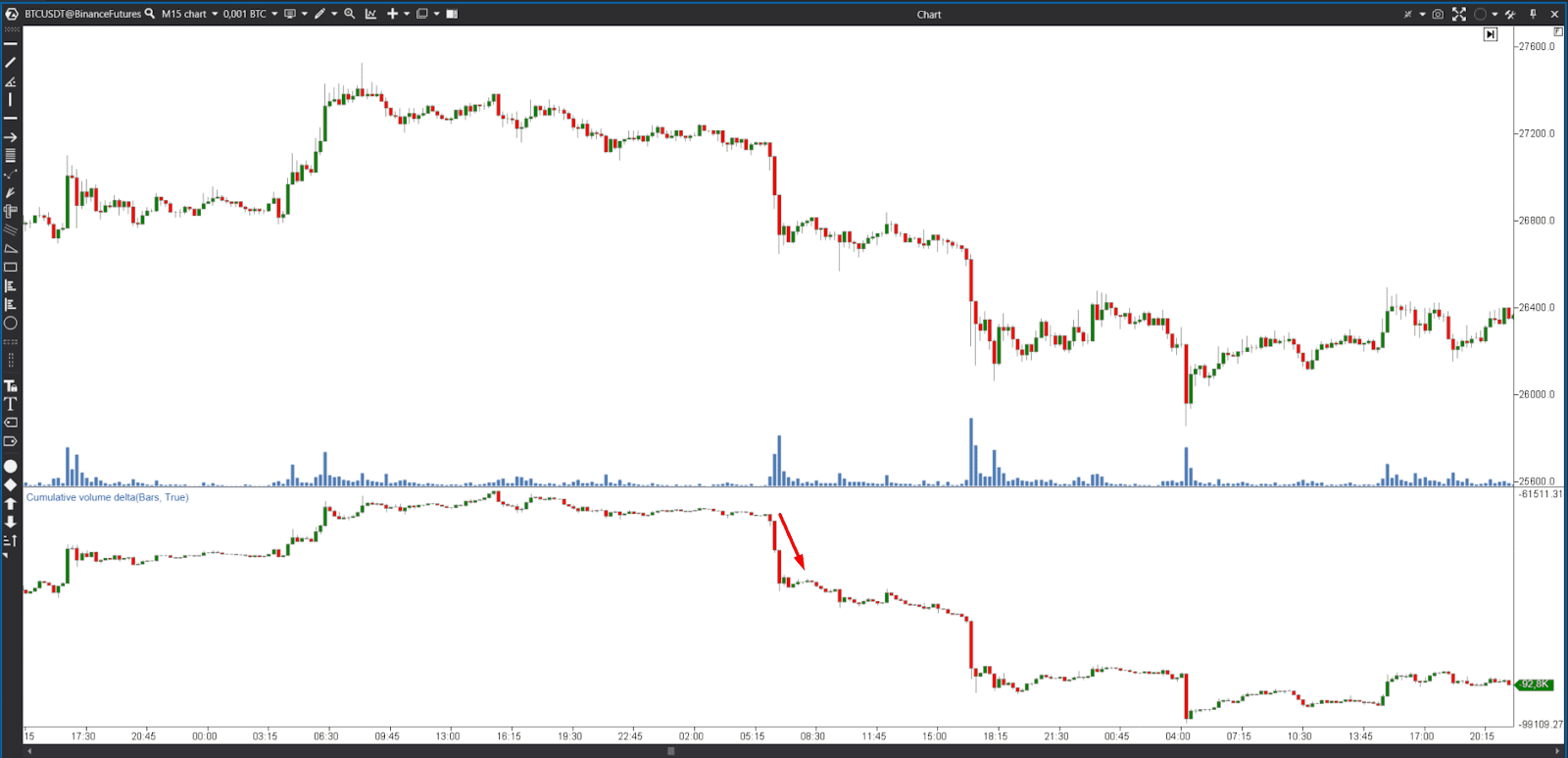Open the 0,001 BTC volume dropdown
Image resolution: width=1568 pixels, height=758 pixels.
point(250,14)
